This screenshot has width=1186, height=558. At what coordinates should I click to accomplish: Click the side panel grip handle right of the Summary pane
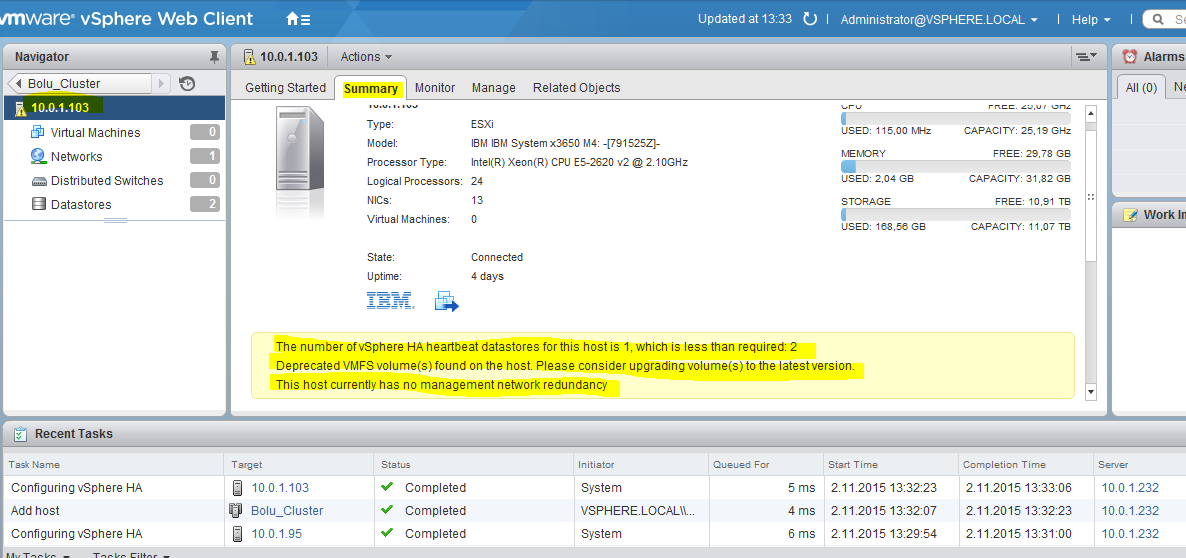[1091, 197]
